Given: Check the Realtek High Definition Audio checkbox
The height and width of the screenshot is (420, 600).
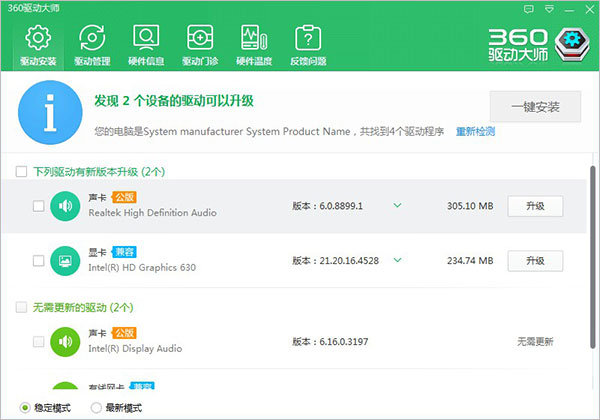Looking at the screenshot, I should (x=38, y=207).
